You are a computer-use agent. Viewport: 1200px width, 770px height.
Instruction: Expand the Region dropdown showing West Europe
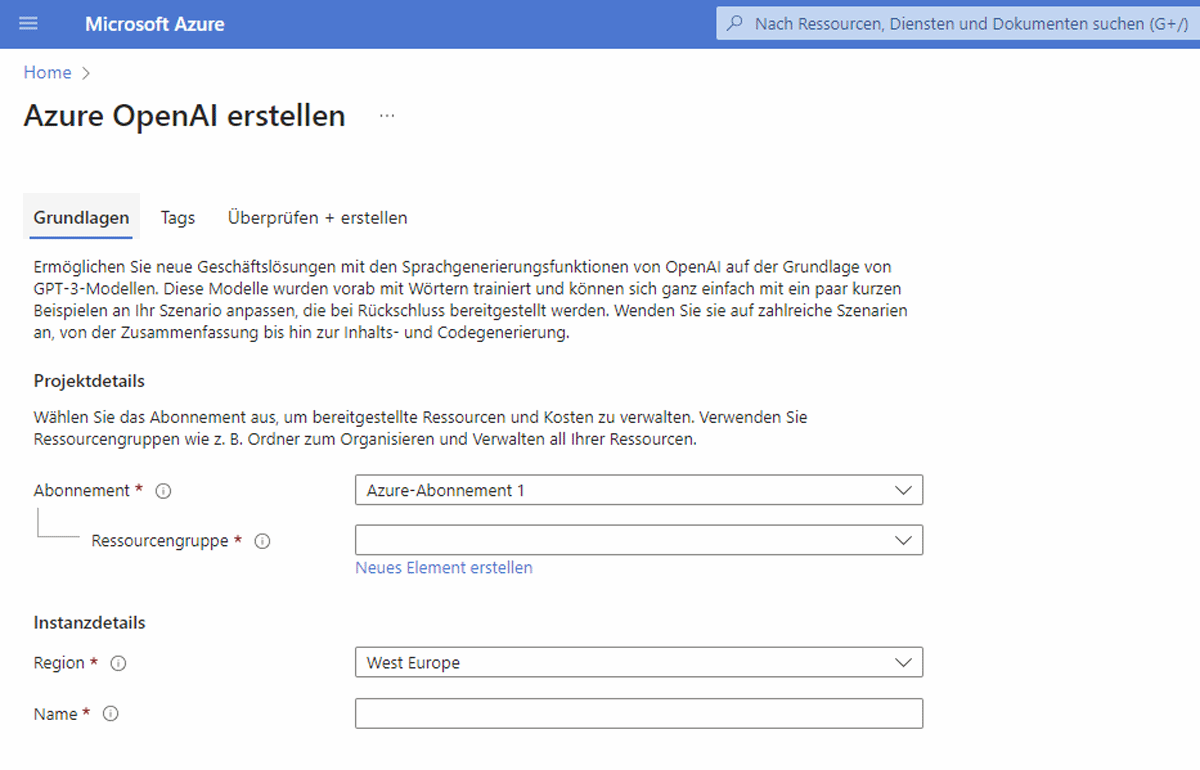click(638, 663)
